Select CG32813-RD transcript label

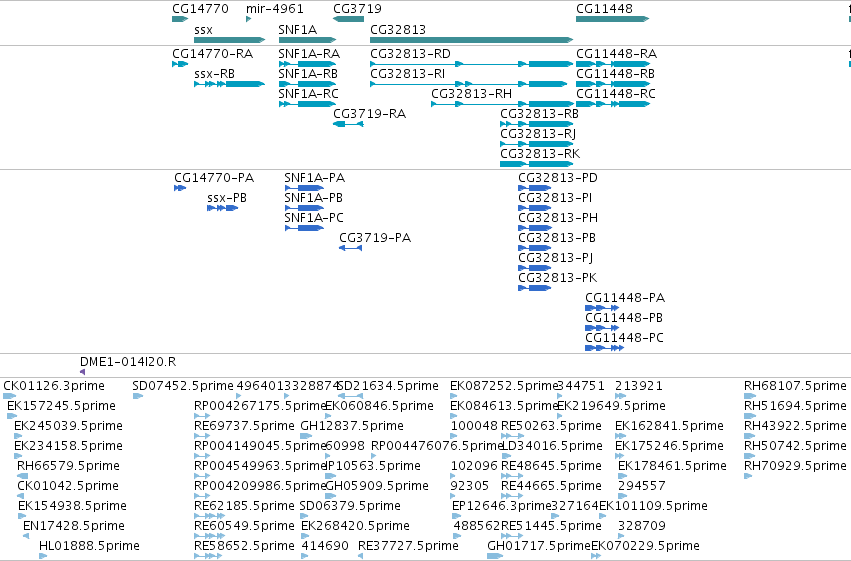coord(410,54)
